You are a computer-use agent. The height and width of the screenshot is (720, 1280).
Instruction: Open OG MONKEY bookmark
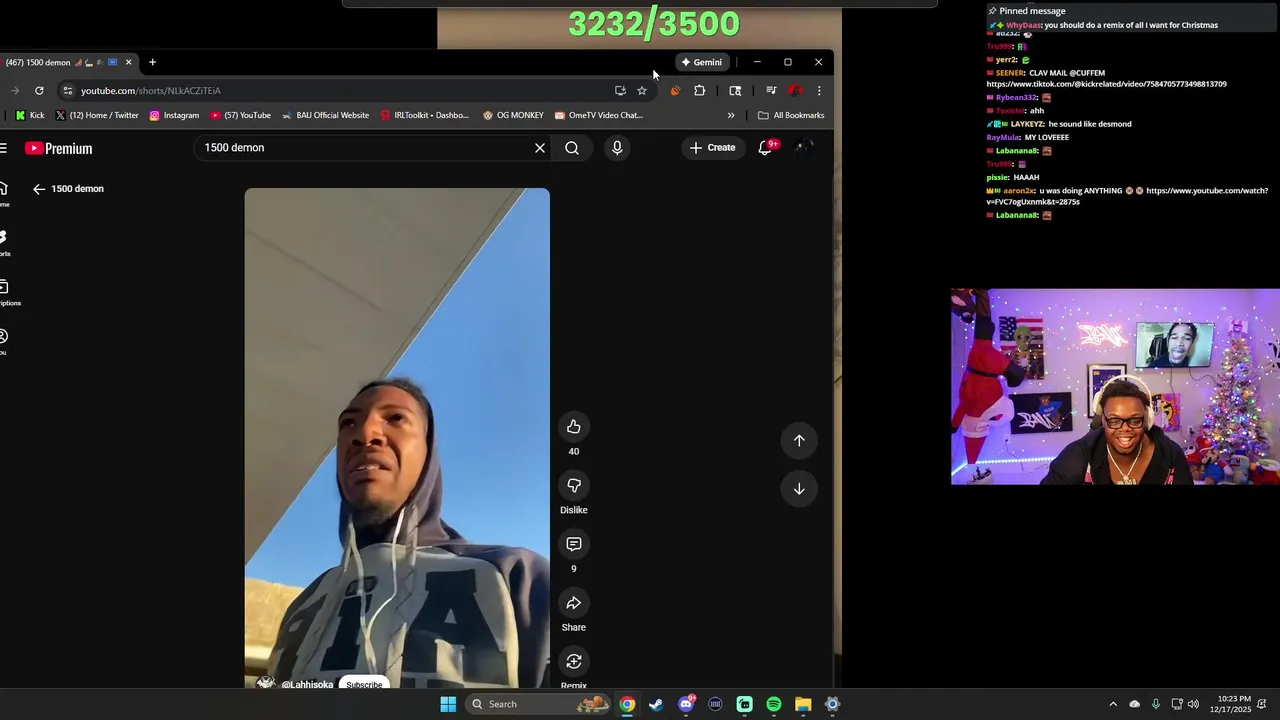(513, 115)
